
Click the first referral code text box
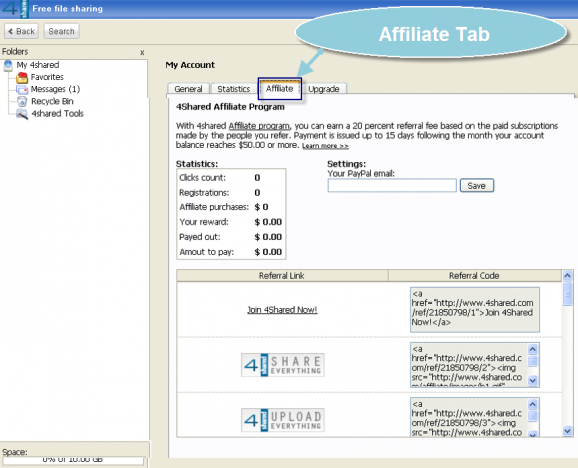475,310
